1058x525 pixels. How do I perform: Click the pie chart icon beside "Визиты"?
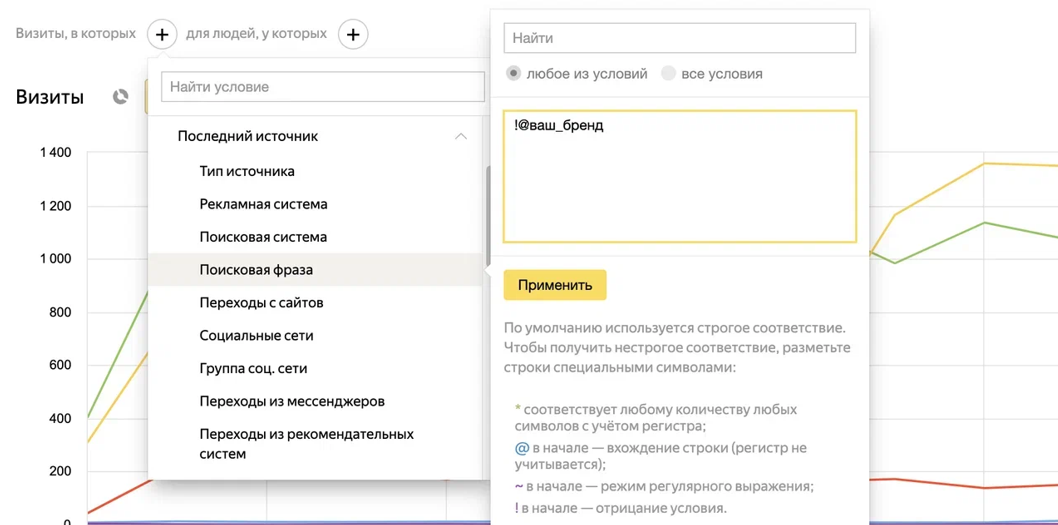121,97
